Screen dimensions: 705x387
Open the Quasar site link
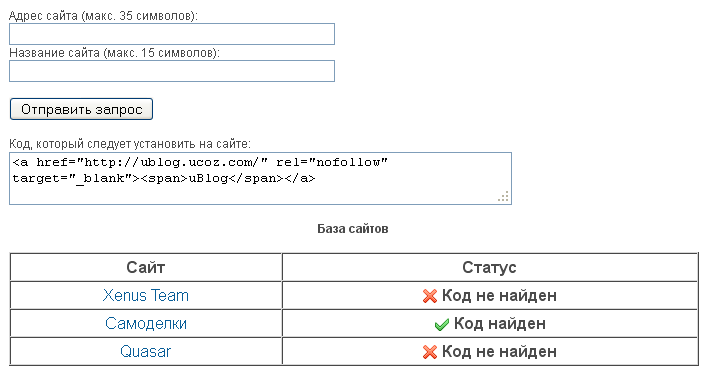(x=146, y=351)
